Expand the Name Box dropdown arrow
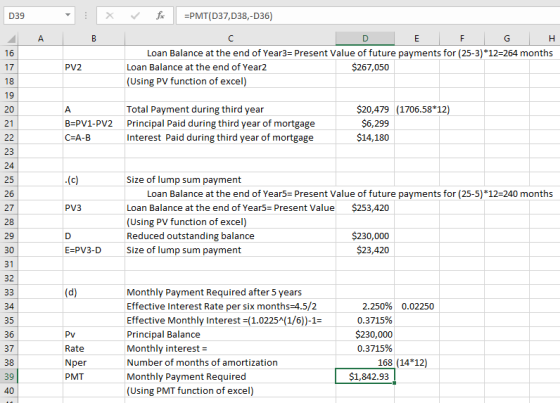The image size is (560, 403). (68, 15)
